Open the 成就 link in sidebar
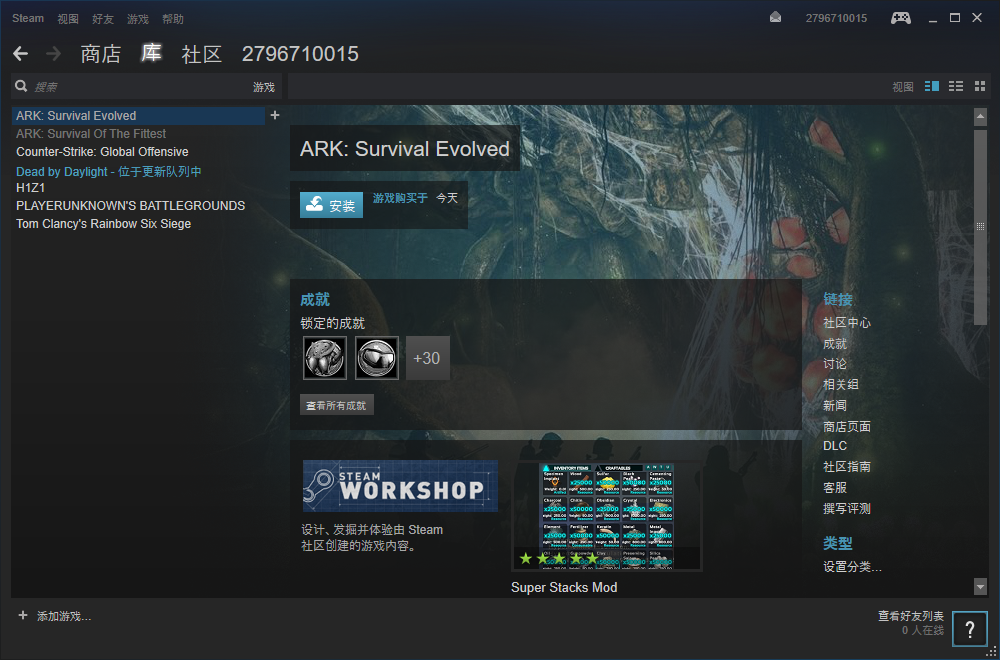 click(835, 344)
